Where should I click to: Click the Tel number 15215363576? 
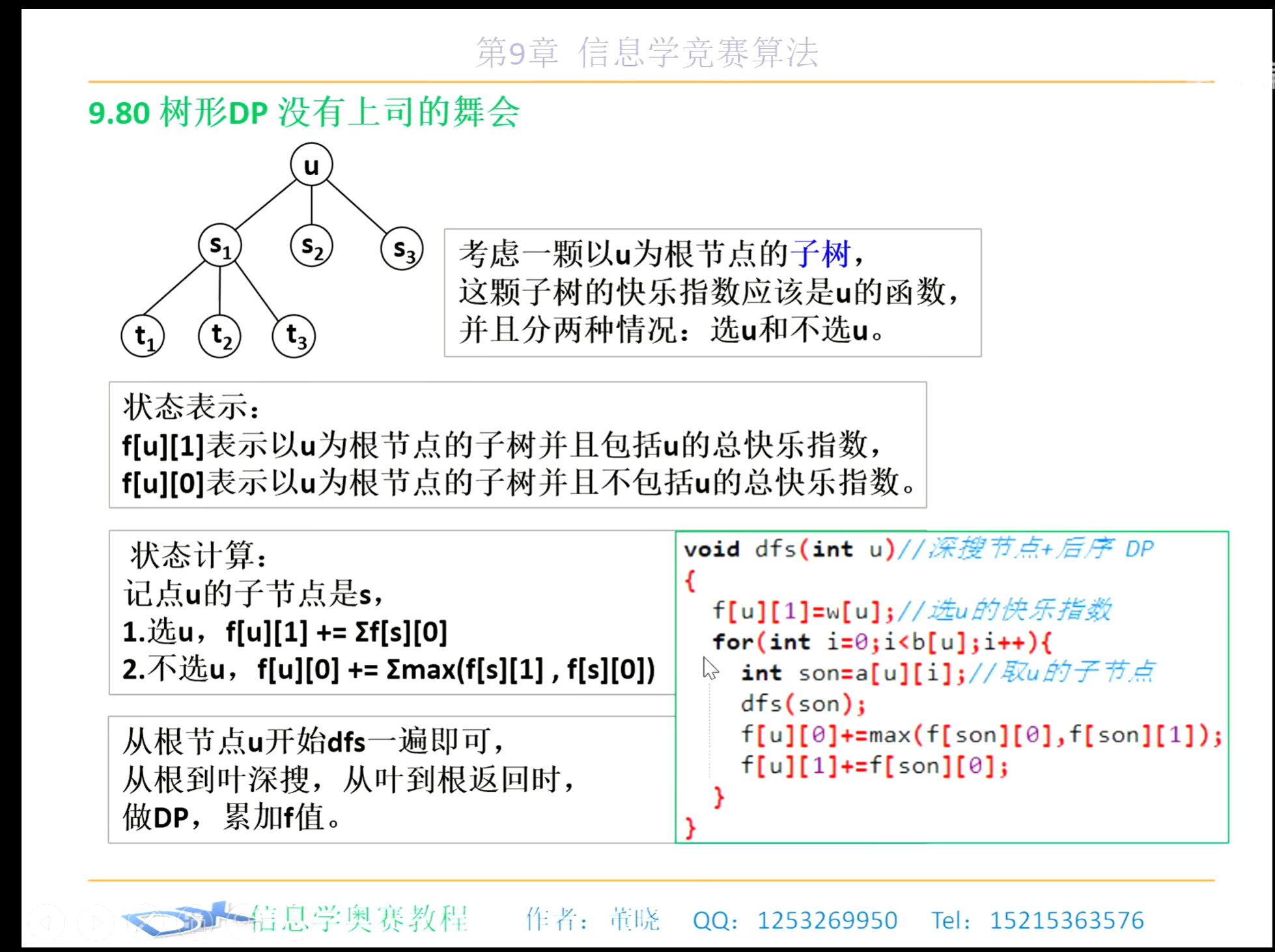click(1067, 920)
